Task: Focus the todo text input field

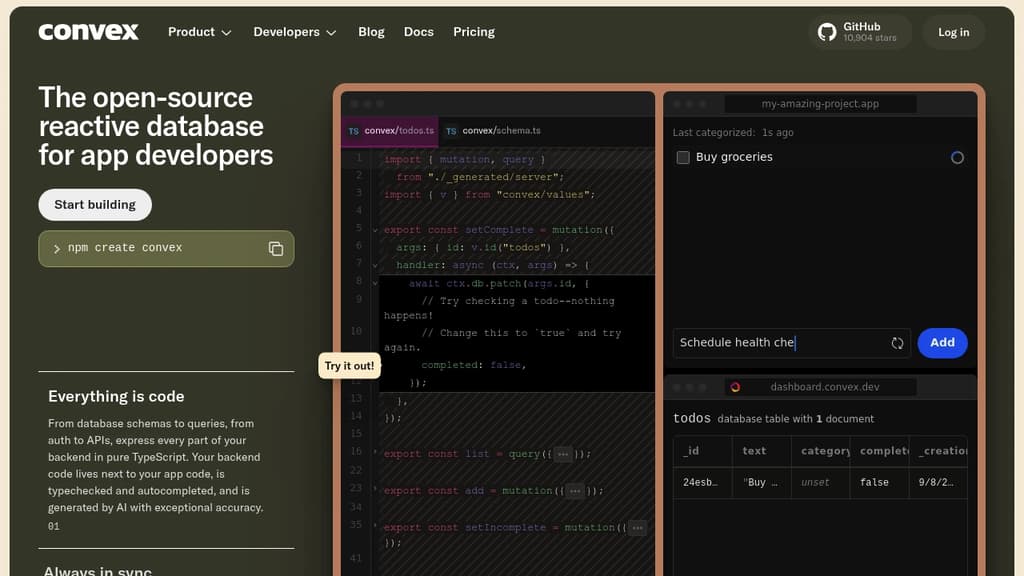Action: point(775,343)
